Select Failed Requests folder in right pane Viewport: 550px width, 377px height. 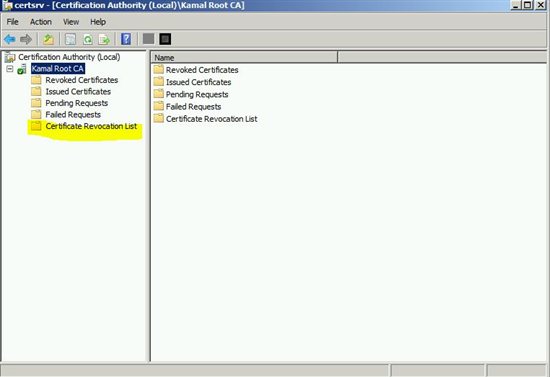193,107
